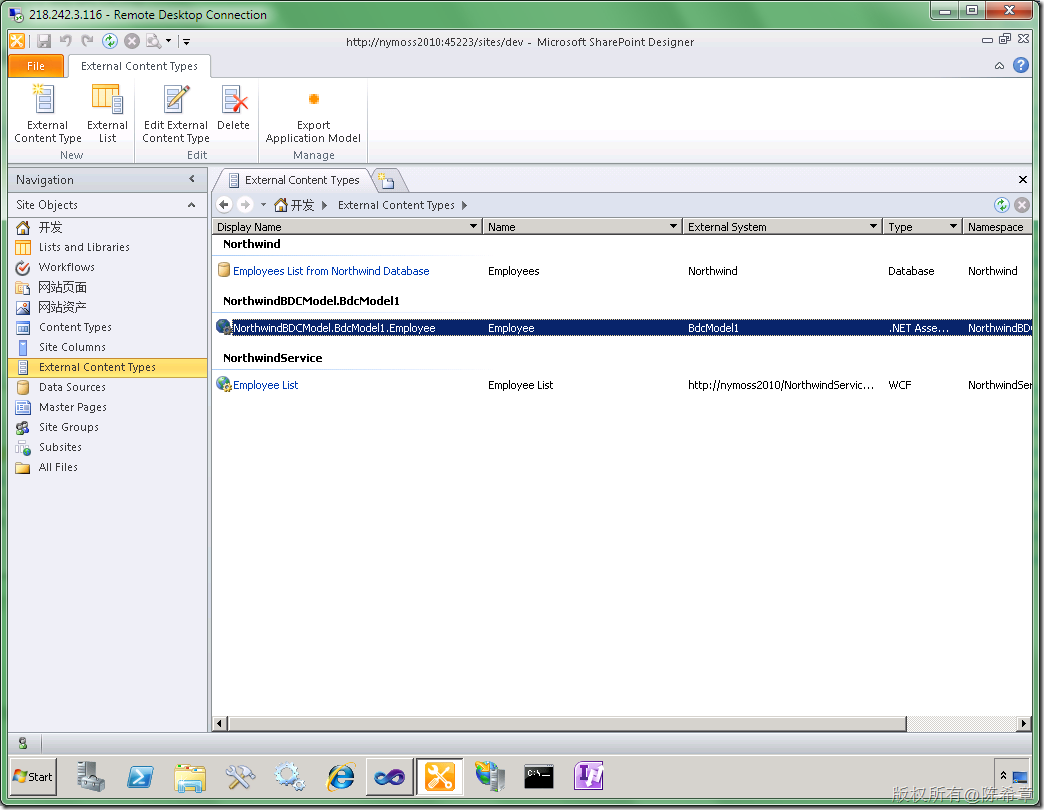Viewport: 1044px width, 810px height.
Task: Click the Stop icon in quick access toolbar
Action: tap(132, 41)
